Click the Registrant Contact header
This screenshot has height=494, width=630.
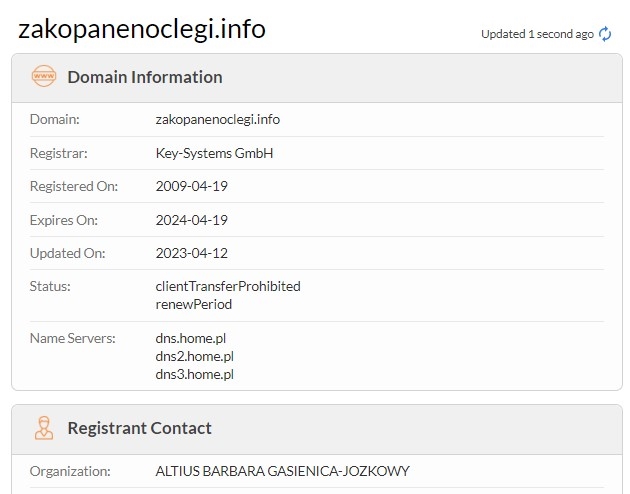pyautogui.click(x=139, y=428)
